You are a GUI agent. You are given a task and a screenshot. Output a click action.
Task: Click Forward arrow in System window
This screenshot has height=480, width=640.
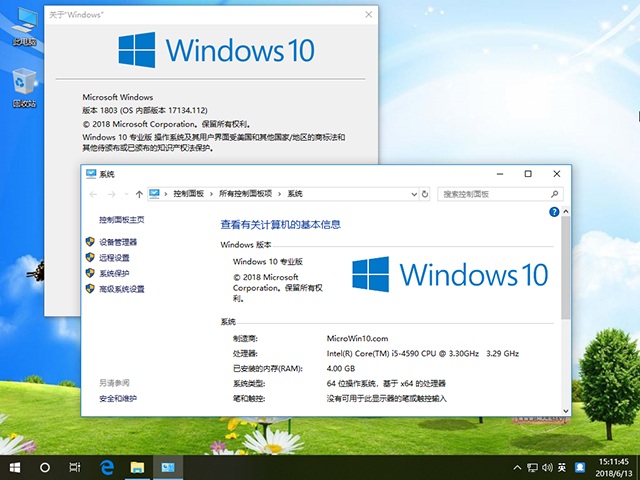[111, 194]
